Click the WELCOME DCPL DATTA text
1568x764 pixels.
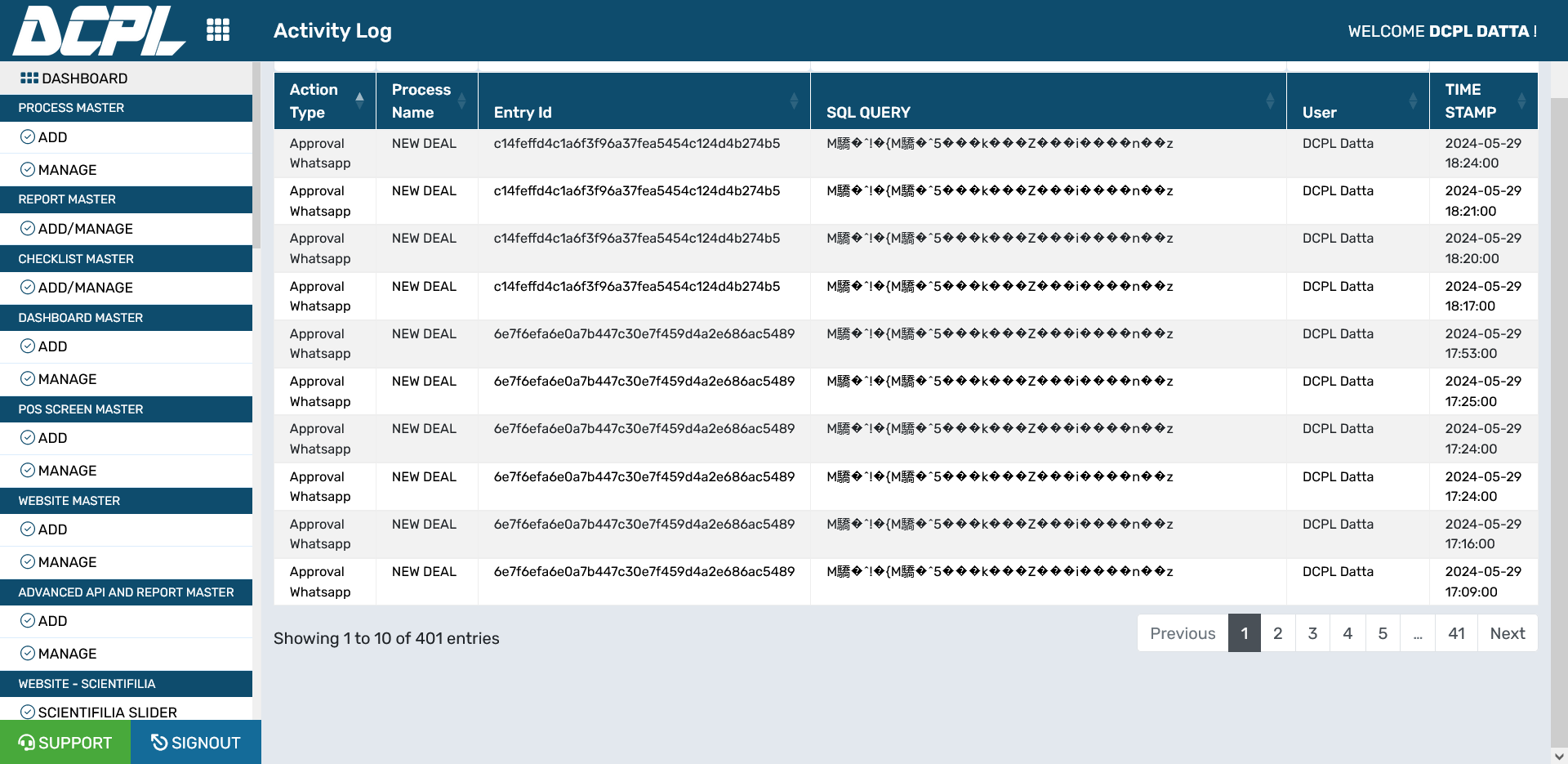(x=1442, y=31)
